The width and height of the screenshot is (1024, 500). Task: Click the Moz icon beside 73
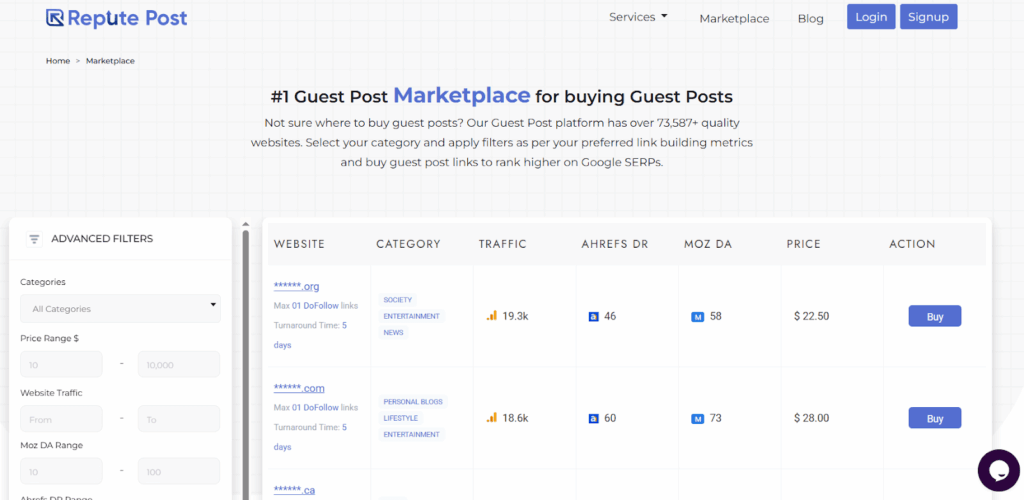697,419
